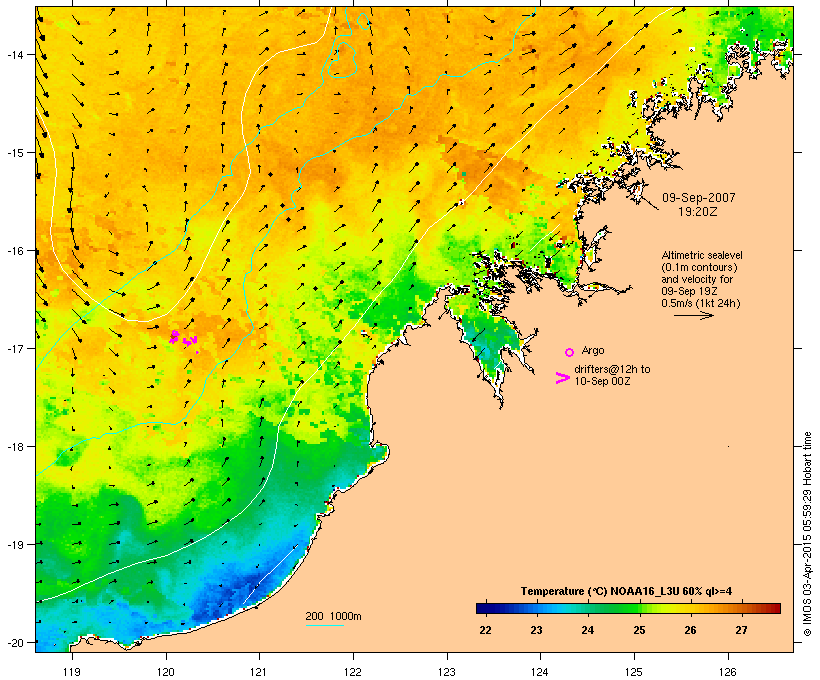Click the 'and velocity for' caption line
This screenshot has width=820, height=680.
[697, 279]
